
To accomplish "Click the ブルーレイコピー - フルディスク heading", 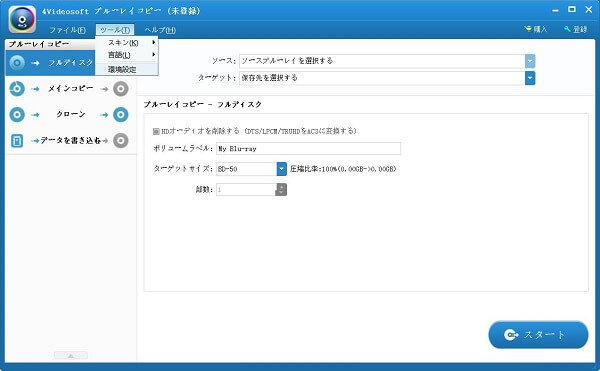I will tap(202, 104).
